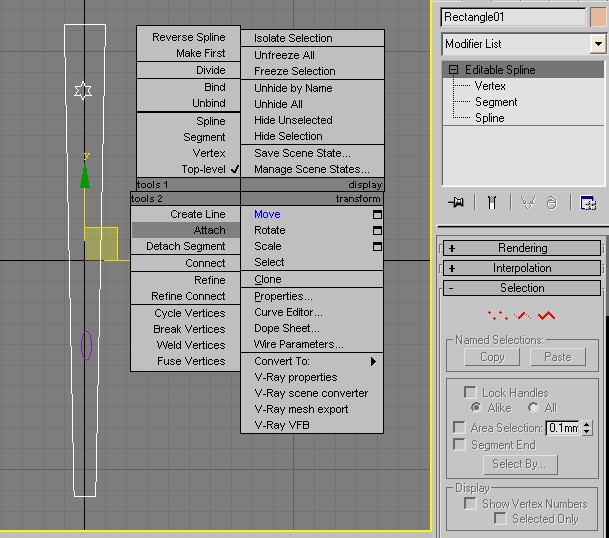Select the red Spline sub-object icon
The image size is (609, 538).
coord(546,316)
